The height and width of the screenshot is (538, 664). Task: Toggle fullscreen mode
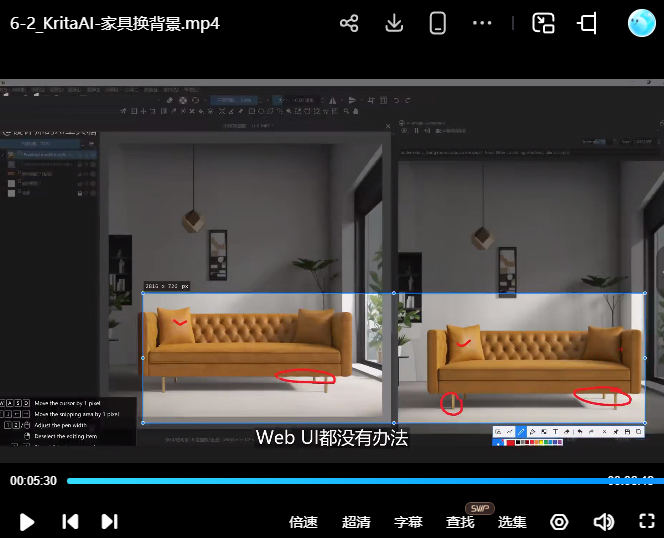(x=646, y=522)
